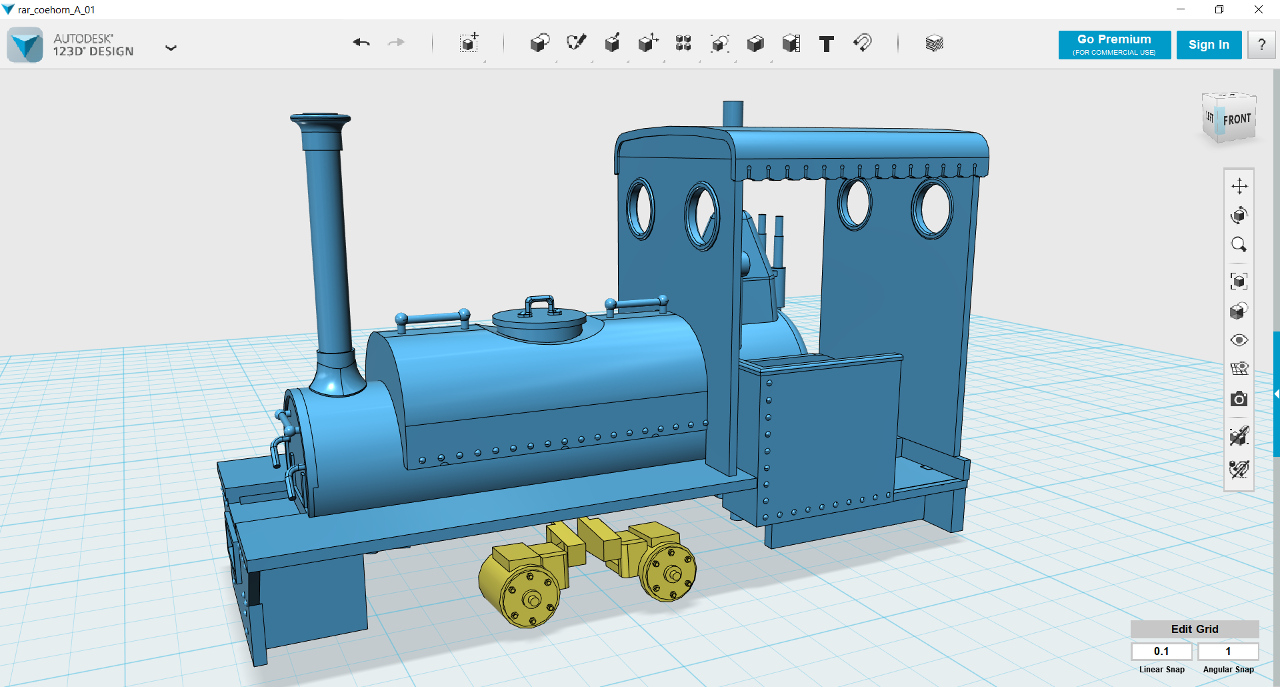The image size is (1280, 687).
Task: Toggle the solids snap option icon
Action: point(1239,436)
